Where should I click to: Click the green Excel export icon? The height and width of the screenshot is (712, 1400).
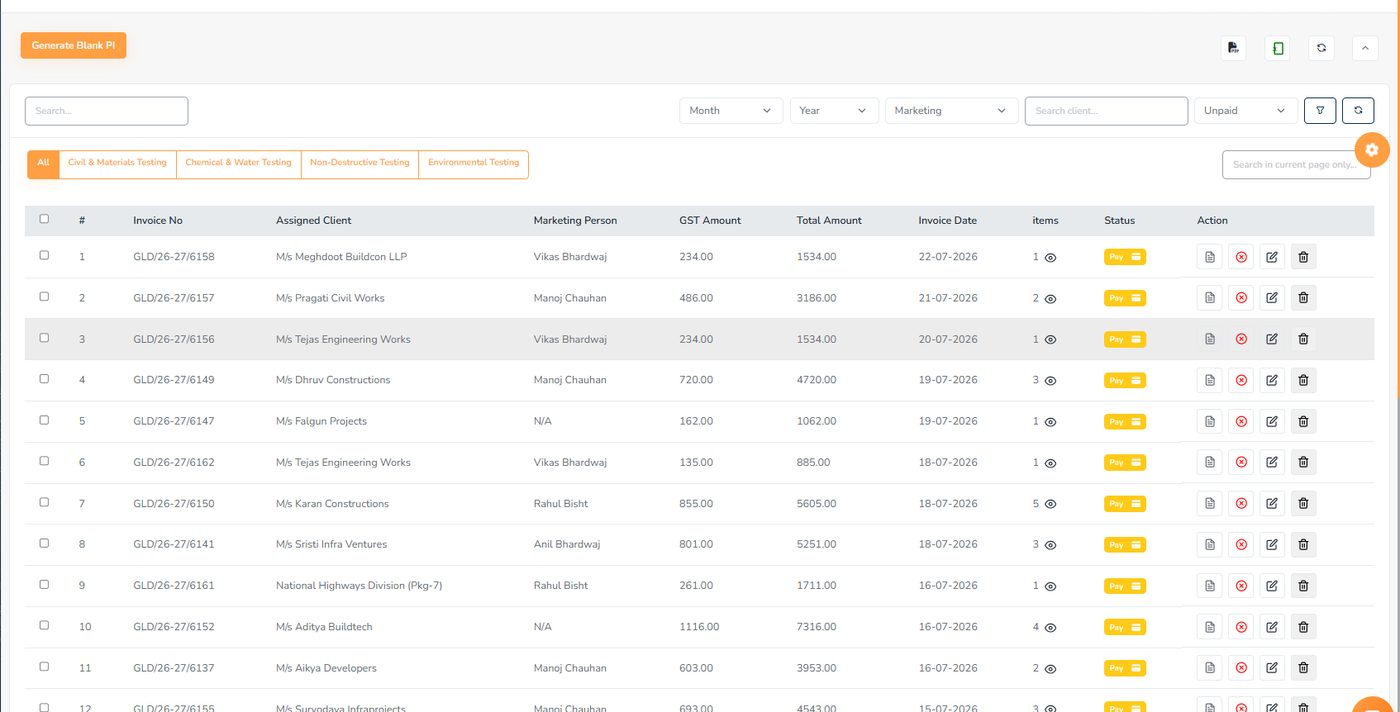(x=1277, y=48)
